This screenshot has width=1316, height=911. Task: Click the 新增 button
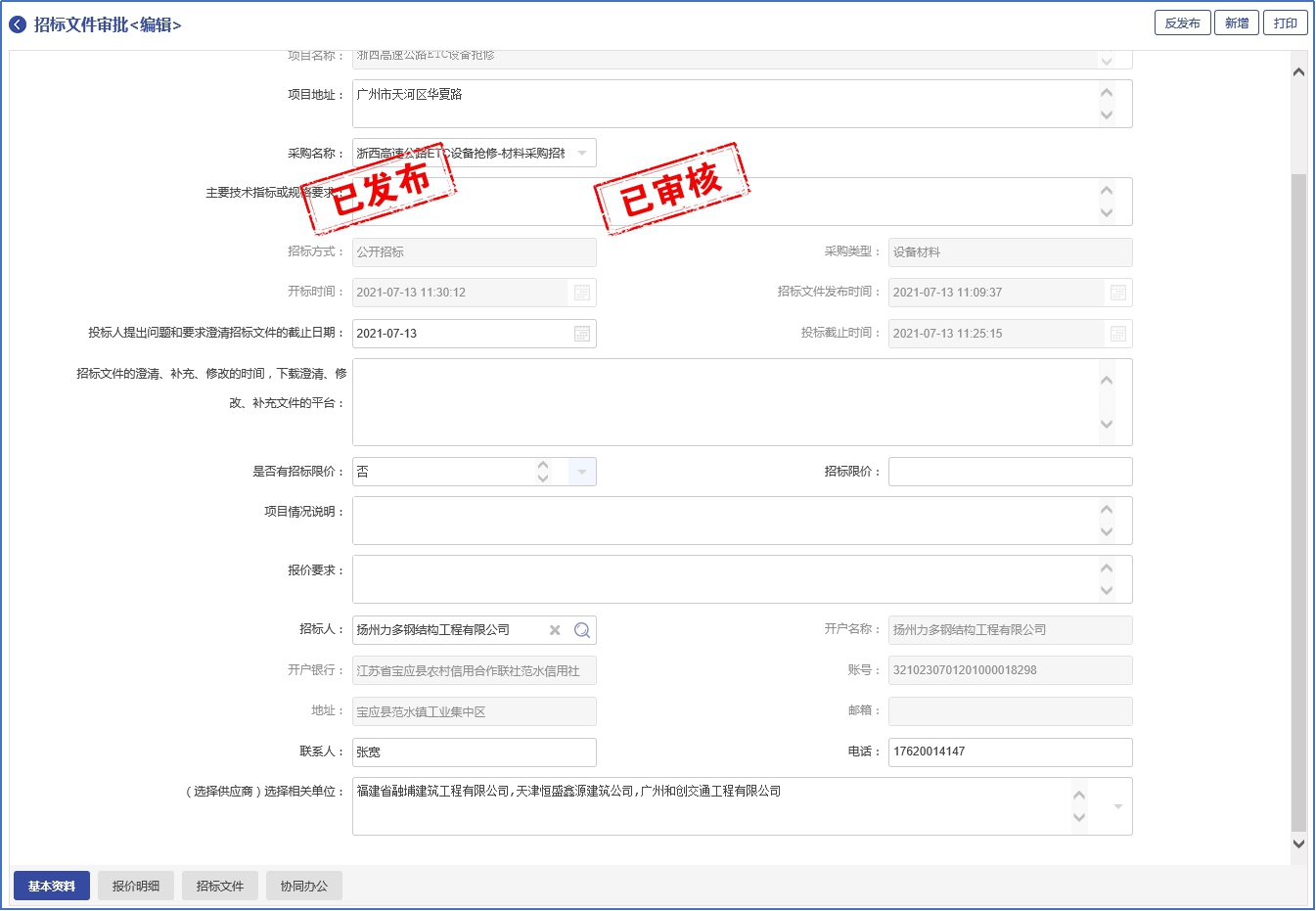(x=1237, y=23)
